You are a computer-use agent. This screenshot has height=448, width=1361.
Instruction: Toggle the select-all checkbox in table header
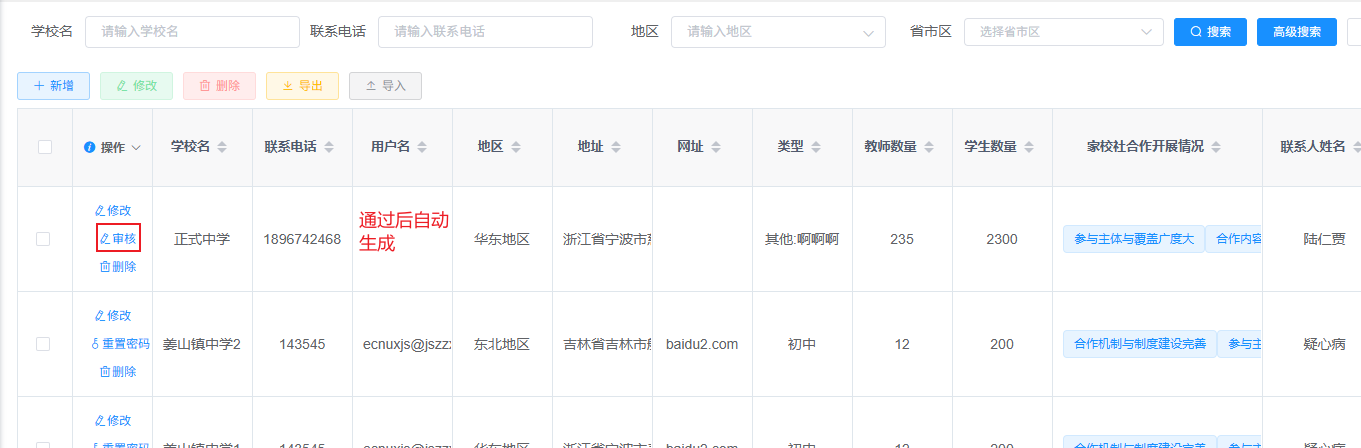45,147
